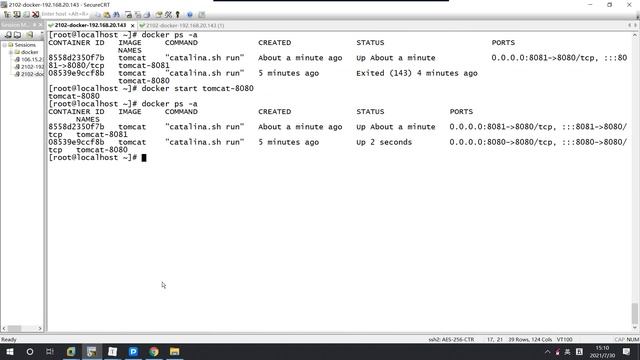Click 'VT100' in the status bar

564,340
